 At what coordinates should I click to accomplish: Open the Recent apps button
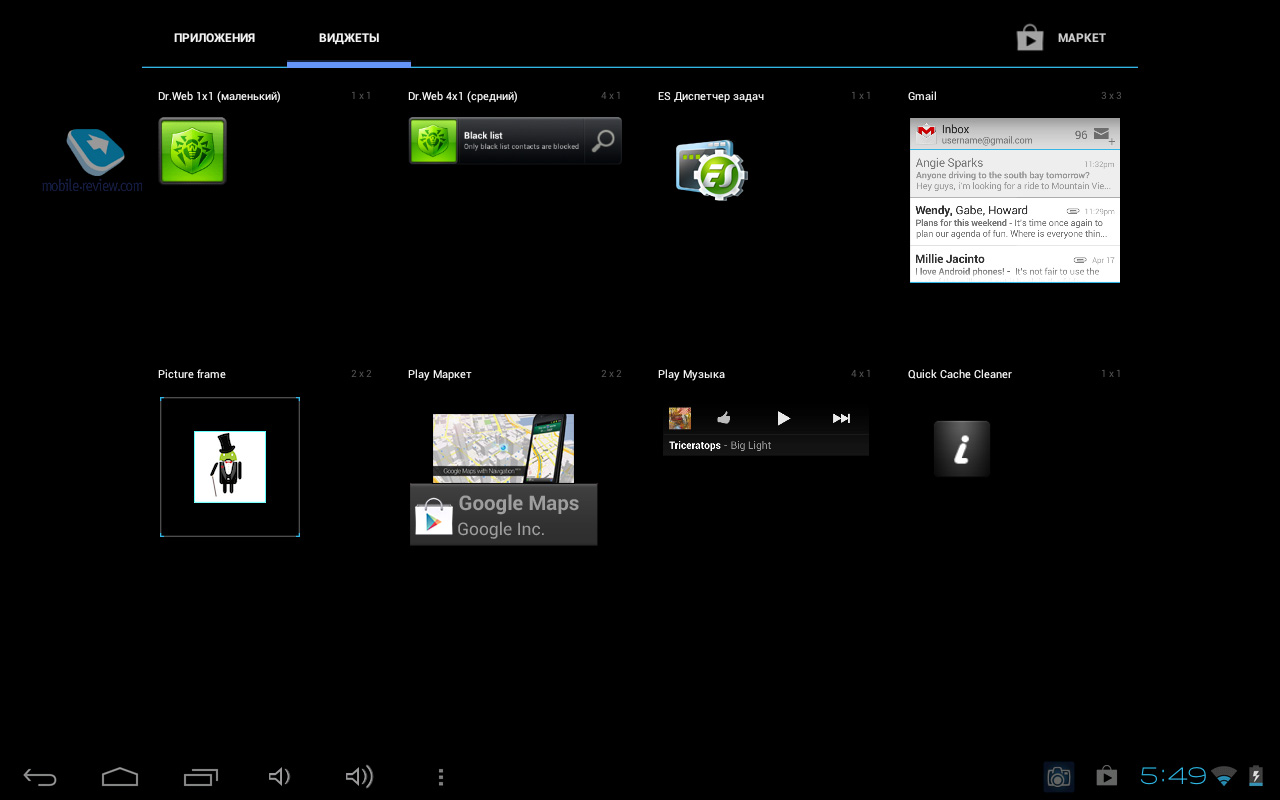[x=201, y=777]
